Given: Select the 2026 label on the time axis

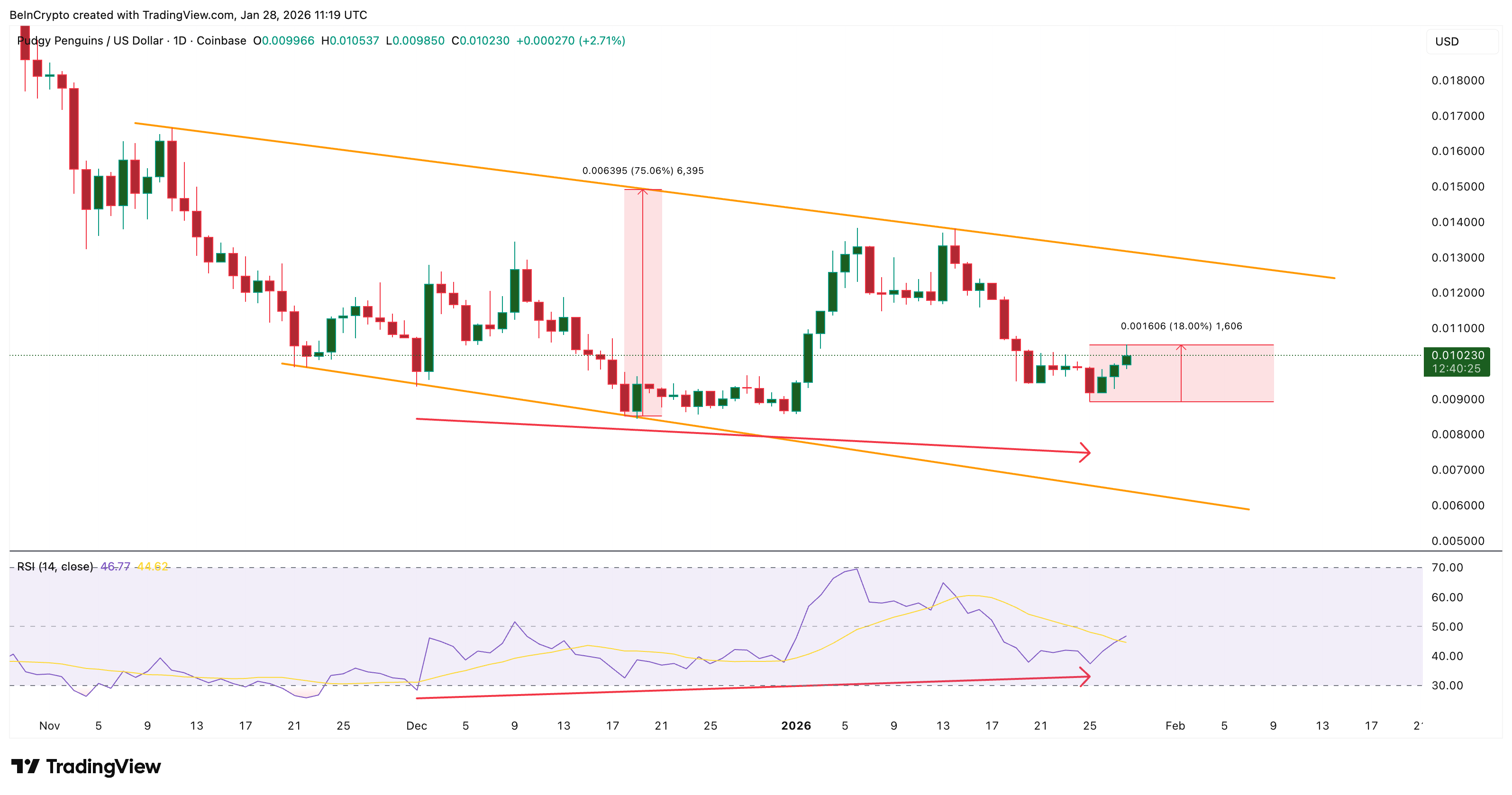Looking at the screenshot, I should (x=796, y=725).
